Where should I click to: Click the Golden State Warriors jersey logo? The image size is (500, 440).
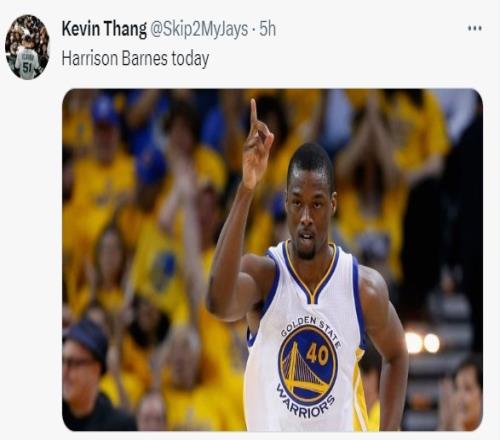[x=308, y=367]
